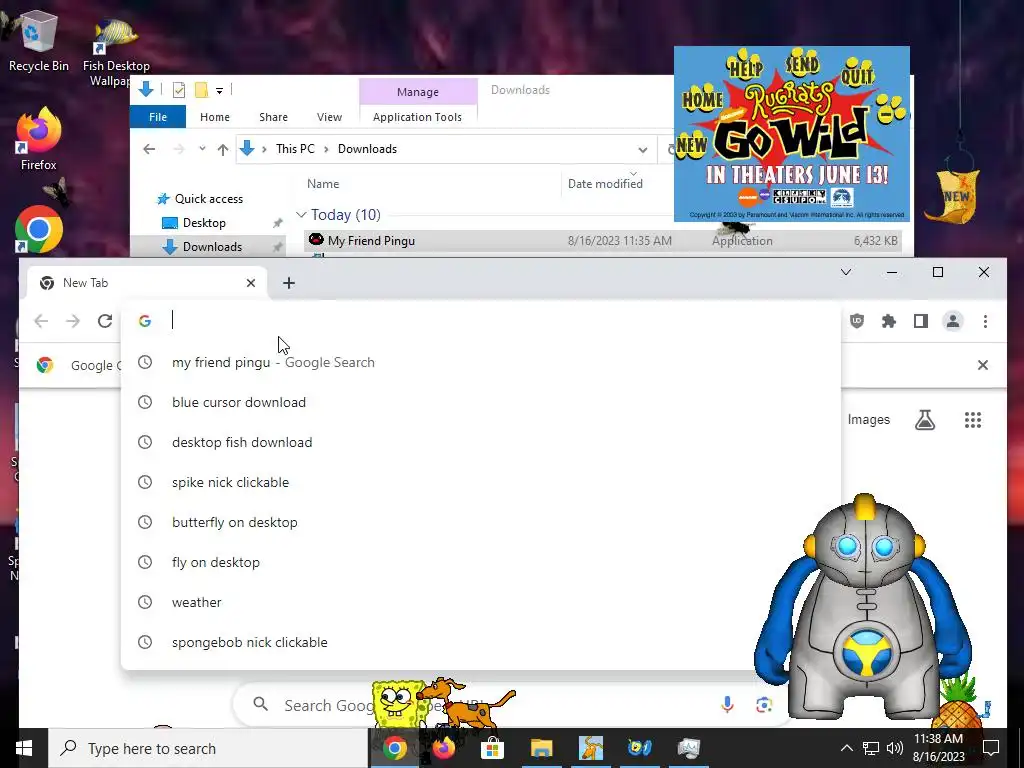Launch Google Chrome desktop shortcut

pos(39,230)
